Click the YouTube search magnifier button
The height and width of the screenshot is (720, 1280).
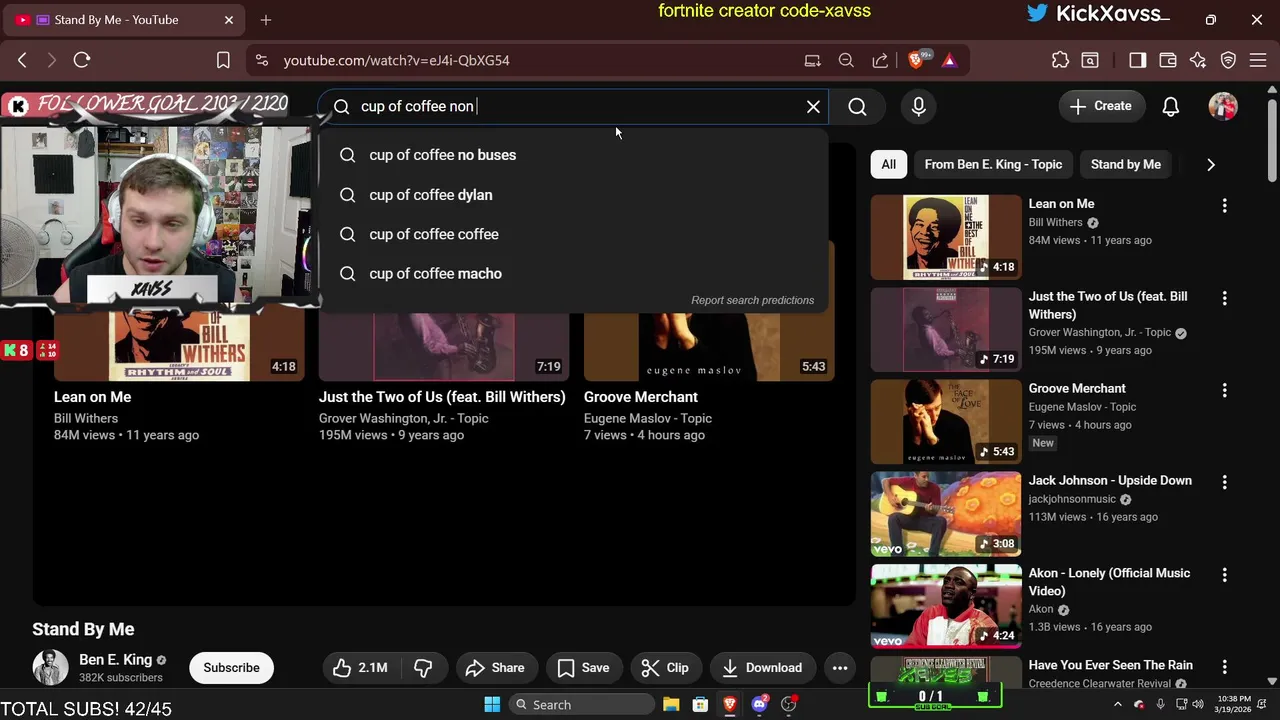tap(857, 106)
